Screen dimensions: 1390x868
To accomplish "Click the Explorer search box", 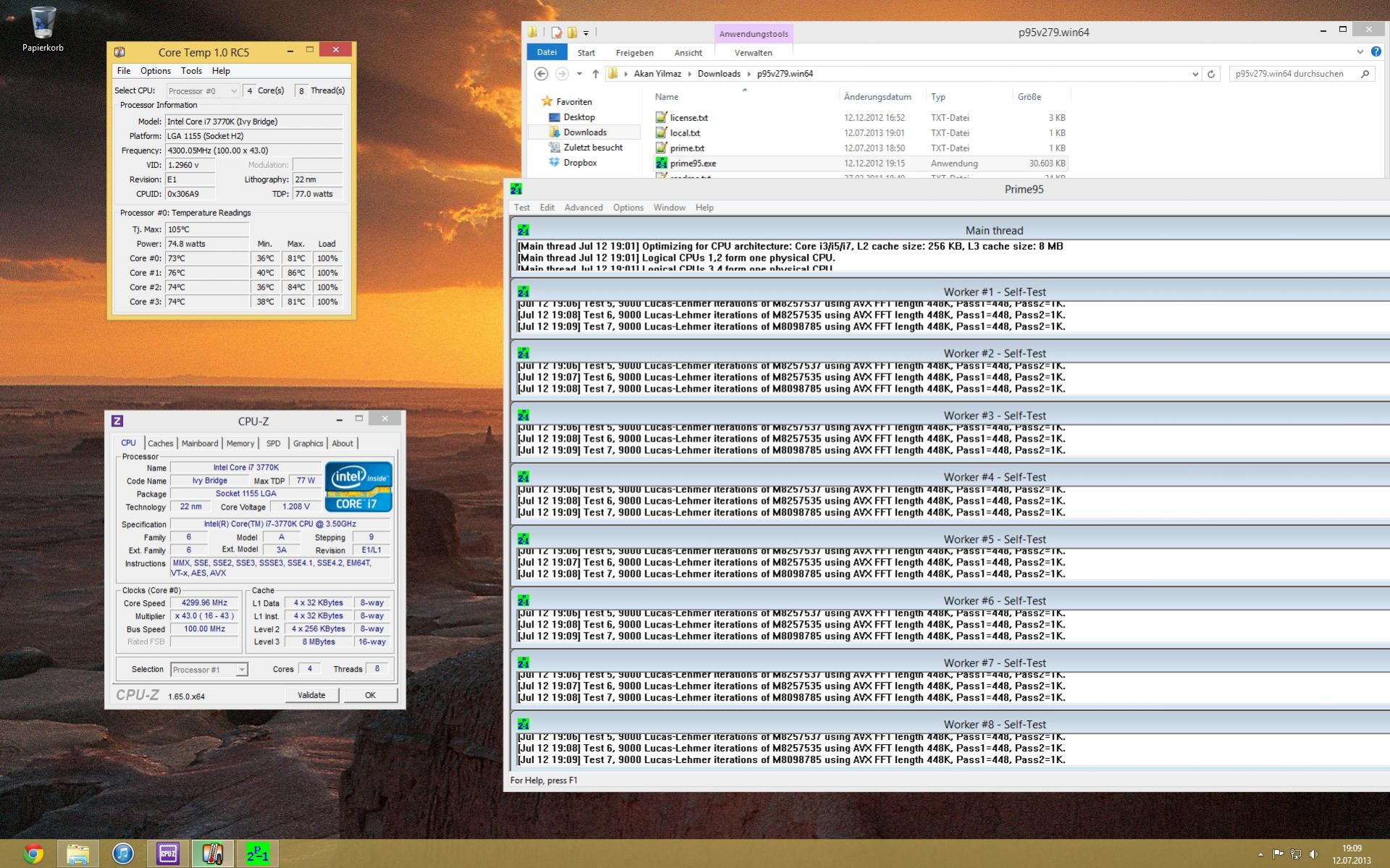I will 1302,74.
